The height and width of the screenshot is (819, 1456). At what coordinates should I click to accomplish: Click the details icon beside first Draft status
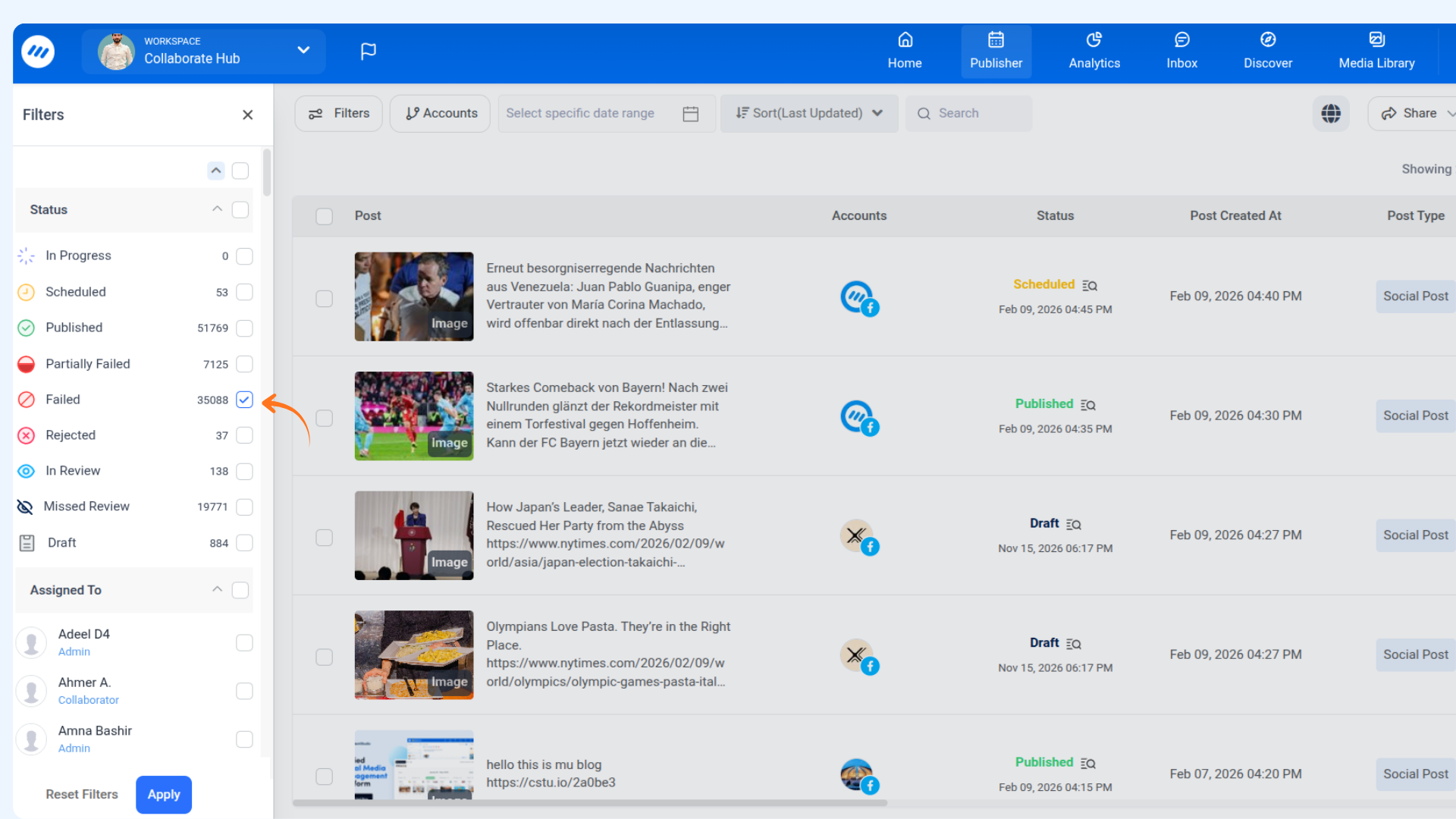[x=1074, y=525]
